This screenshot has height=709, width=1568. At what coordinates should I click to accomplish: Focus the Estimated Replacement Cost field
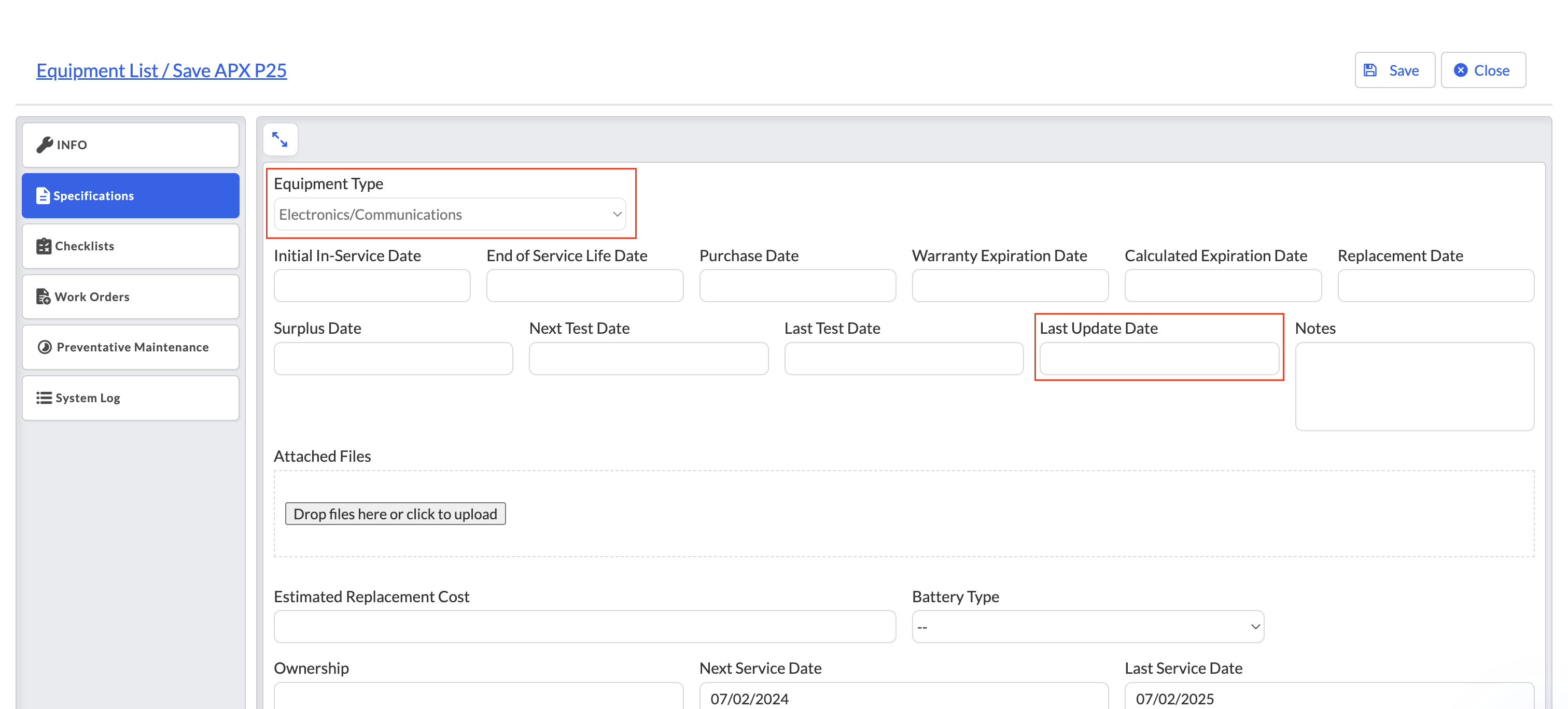click(585, 626)
